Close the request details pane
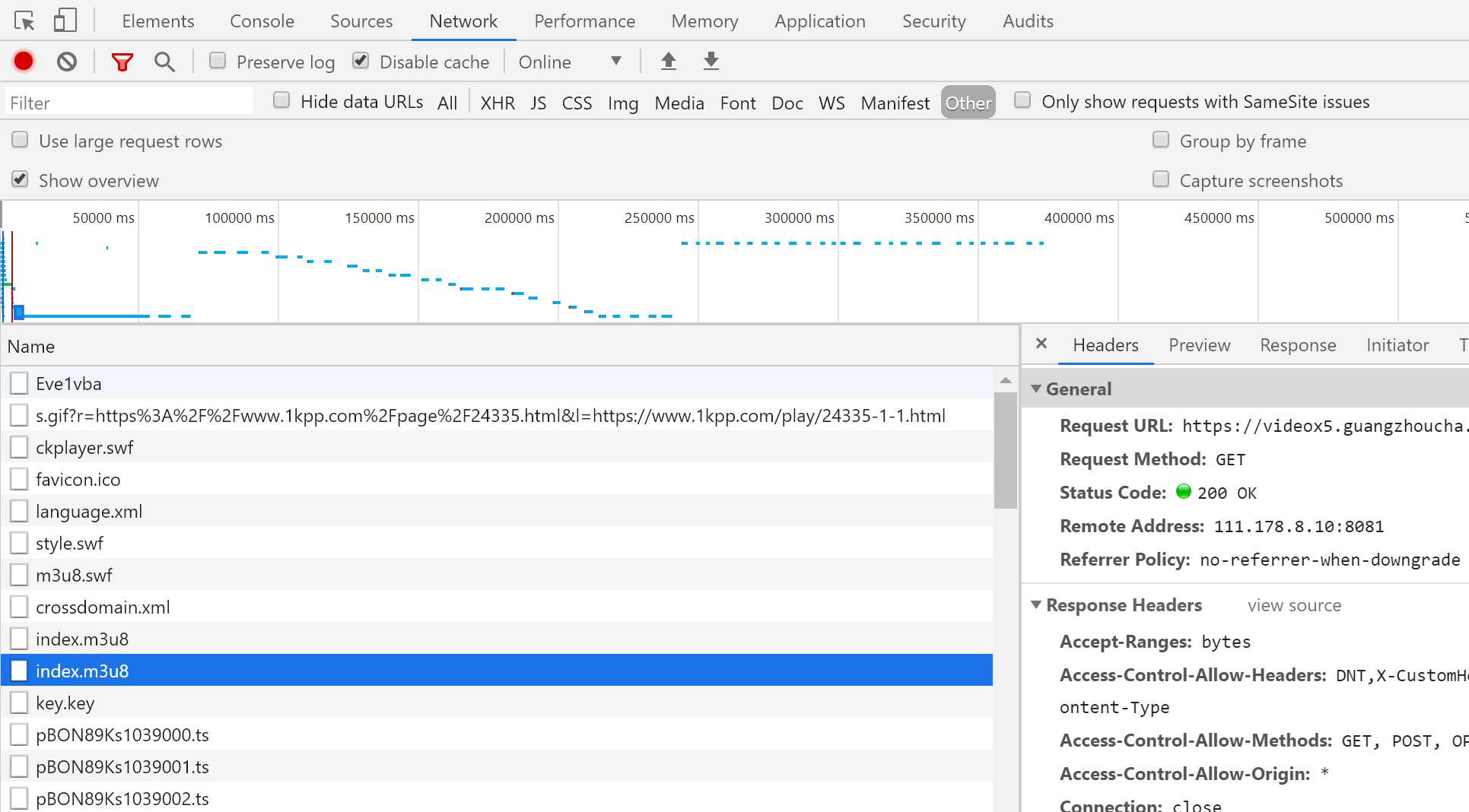Image resolution: width=1469 pixels, height=812 pixels. [x=1041, y=344]
